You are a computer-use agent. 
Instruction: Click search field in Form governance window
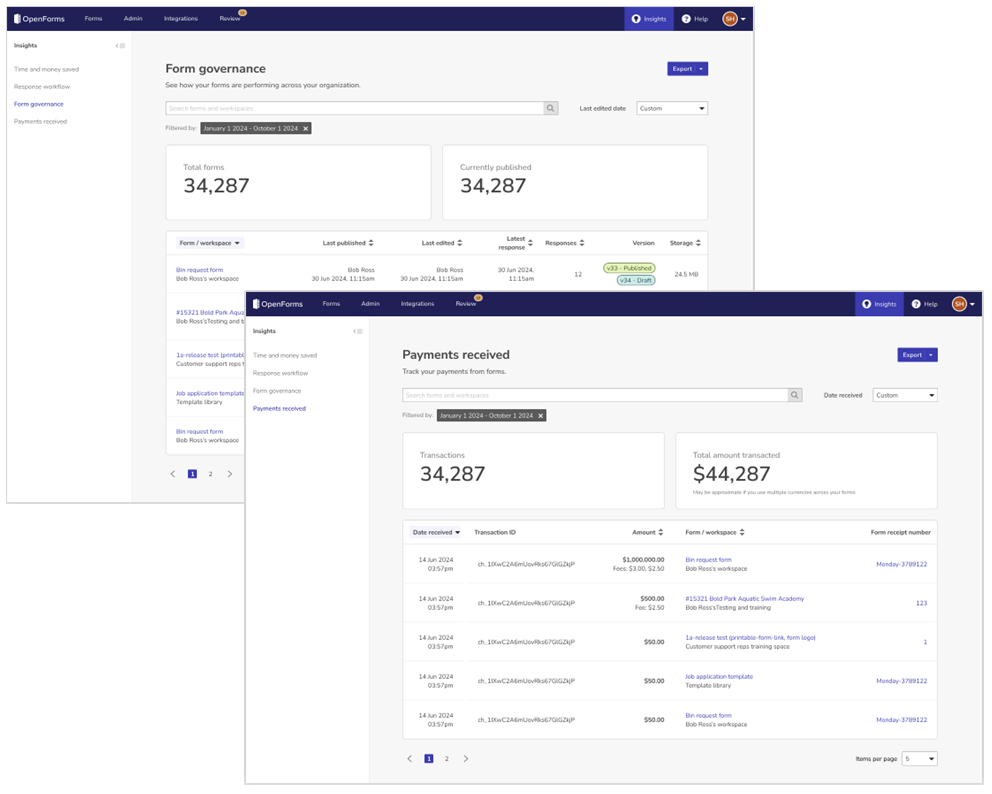pos(354,108)
